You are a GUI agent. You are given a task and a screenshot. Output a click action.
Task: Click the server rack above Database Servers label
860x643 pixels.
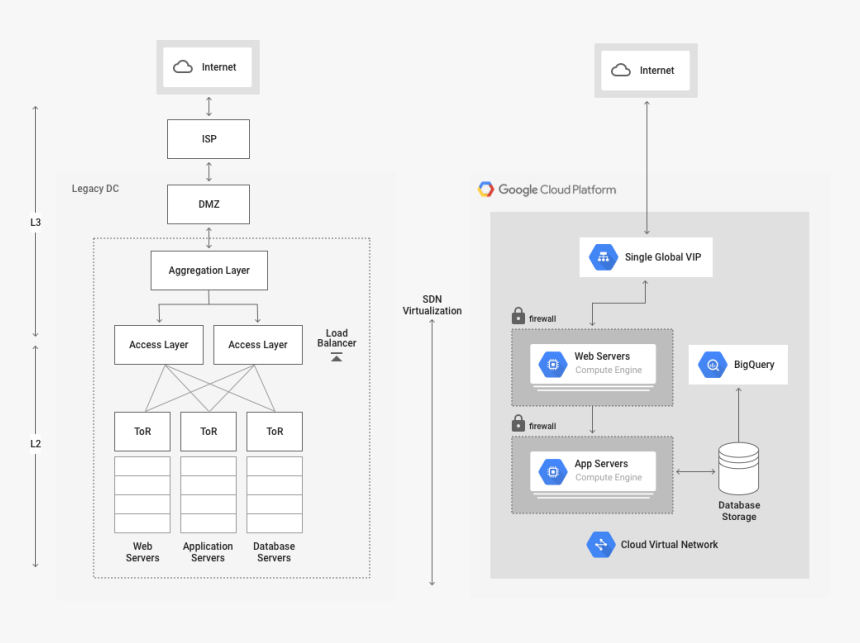click(275, 494)
